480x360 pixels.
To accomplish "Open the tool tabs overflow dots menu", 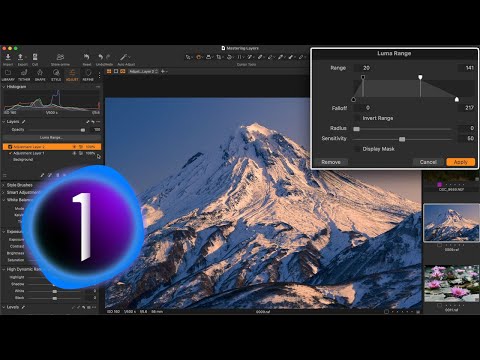I will 99,76.
